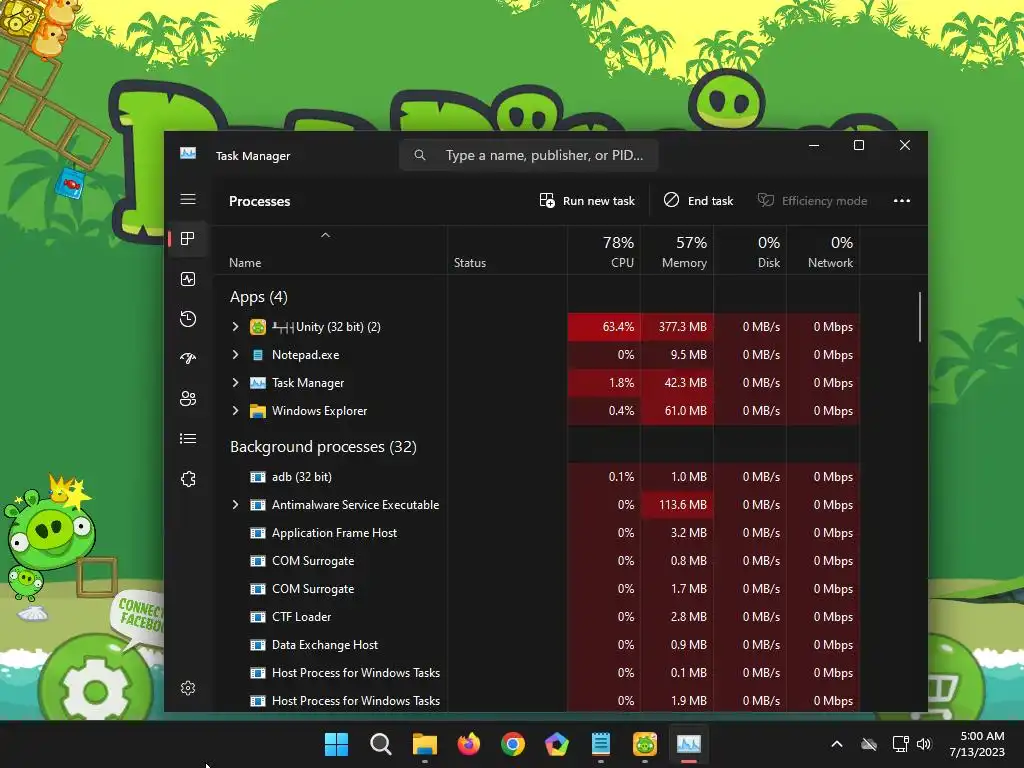1024x768 pixels.
Task: Sort processes by the CPU column header
Action: [604, 251]
